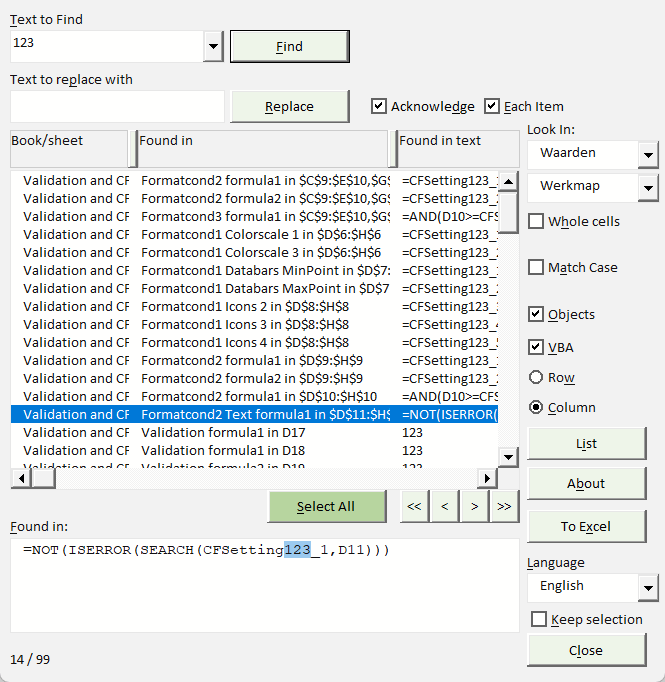Click the Select All button
This screenshot has height=682, width=665.
(327, 507)
